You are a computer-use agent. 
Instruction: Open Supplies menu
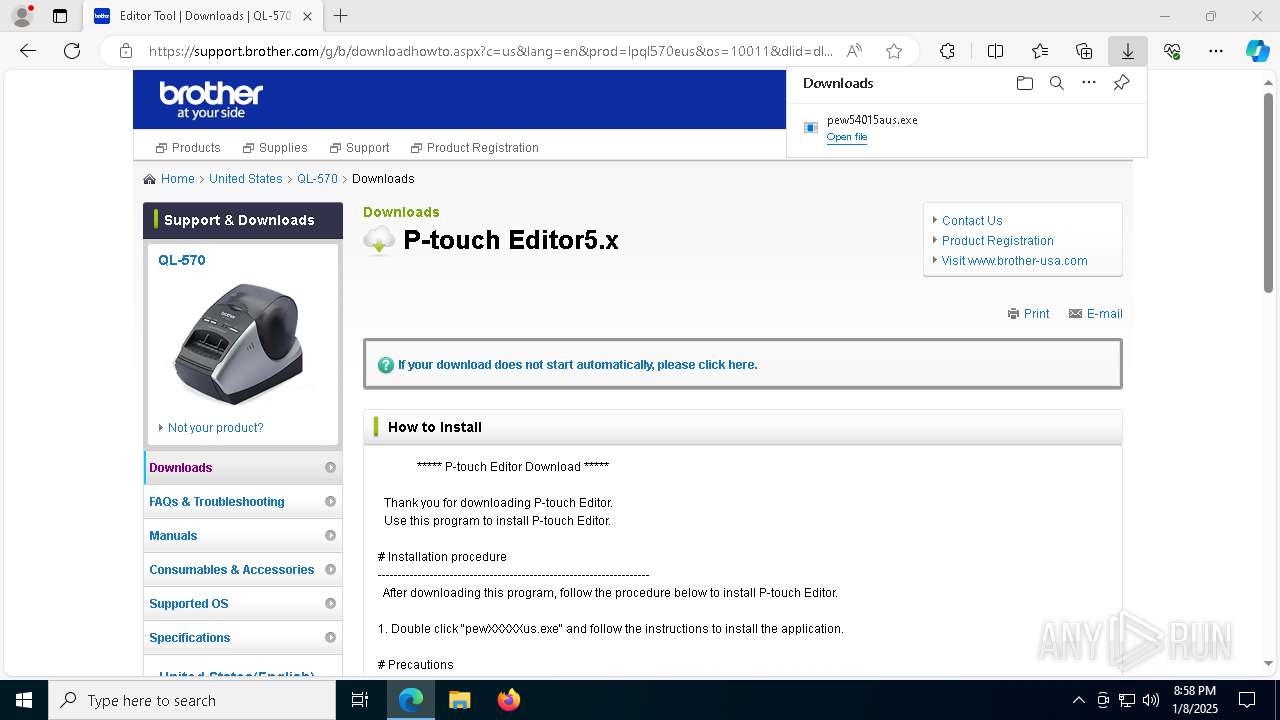pos(275,148)
